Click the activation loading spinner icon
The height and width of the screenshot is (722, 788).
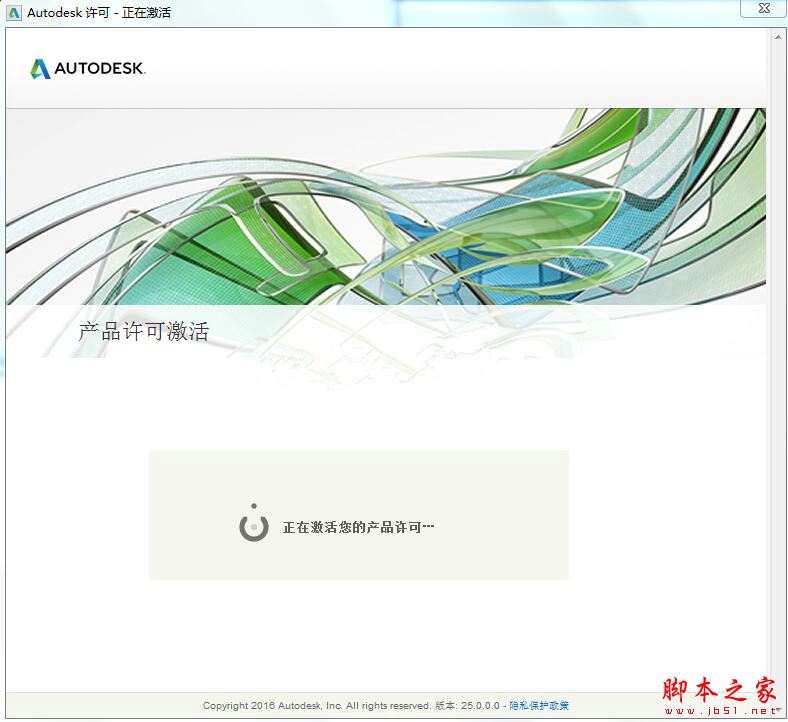(x=254, y=523)
